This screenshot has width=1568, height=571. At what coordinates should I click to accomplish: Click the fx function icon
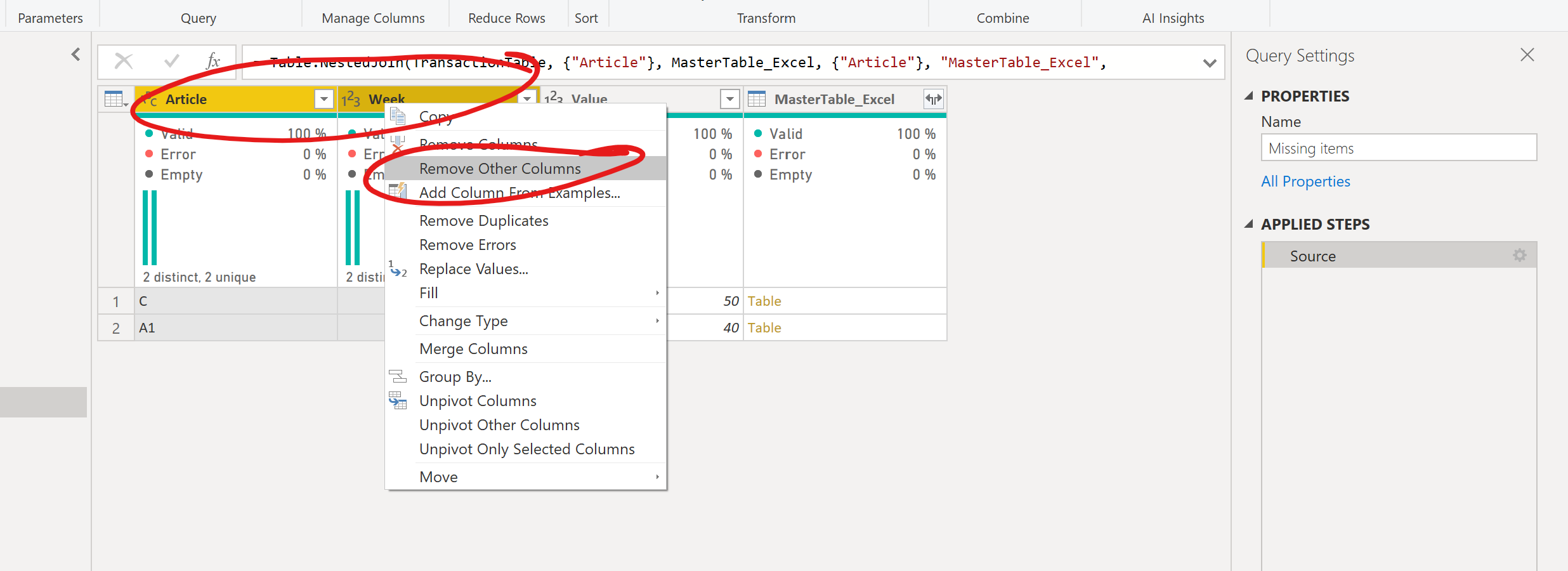213,62
